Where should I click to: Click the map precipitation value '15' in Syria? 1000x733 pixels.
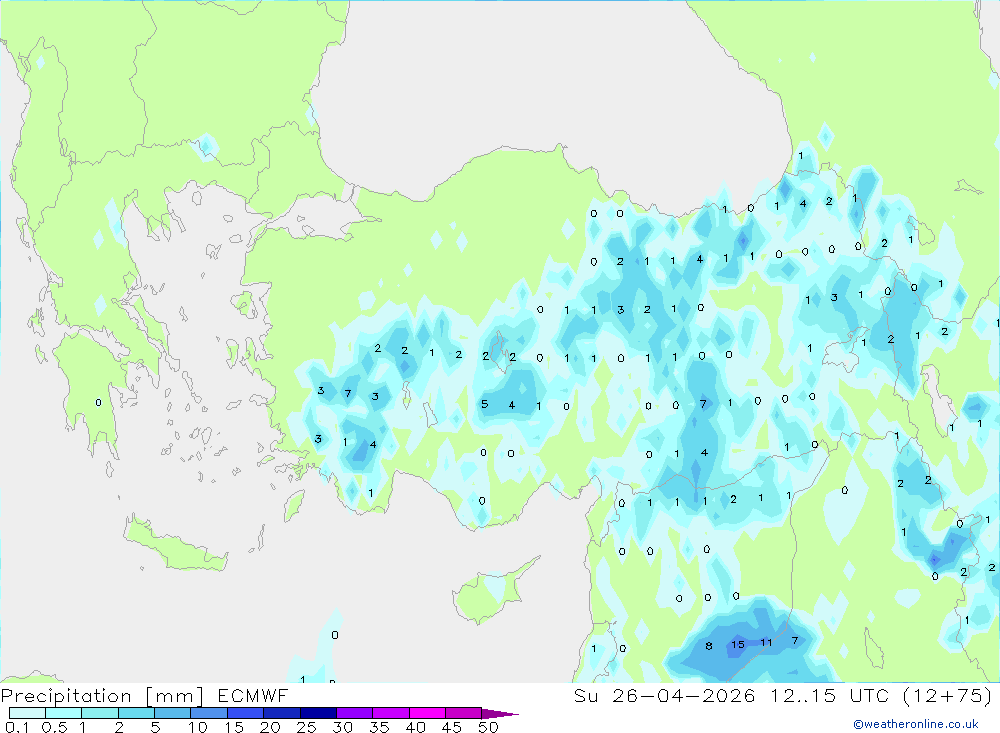pyautogui.click(x=738, y=644)
